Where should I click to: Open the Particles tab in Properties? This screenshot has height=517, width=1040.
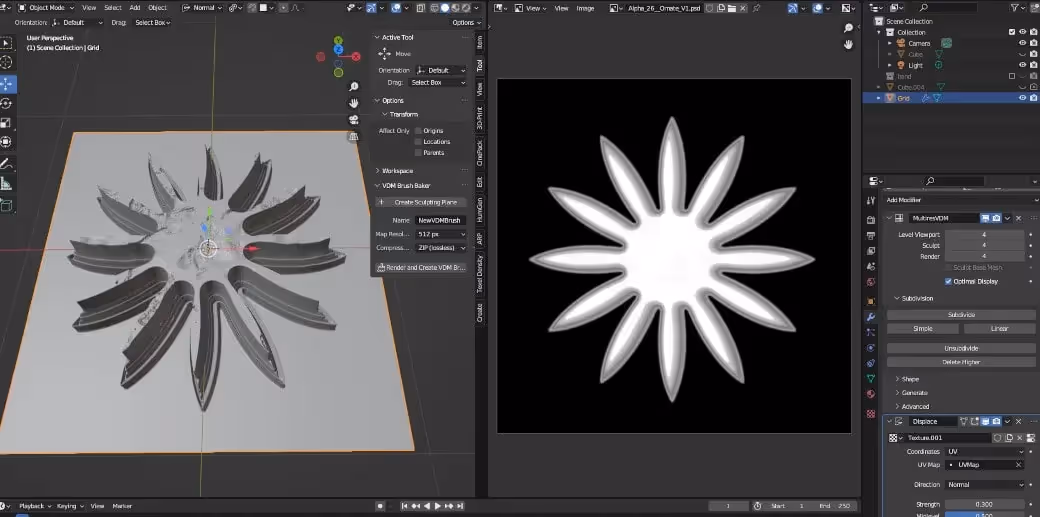[871, 332]
